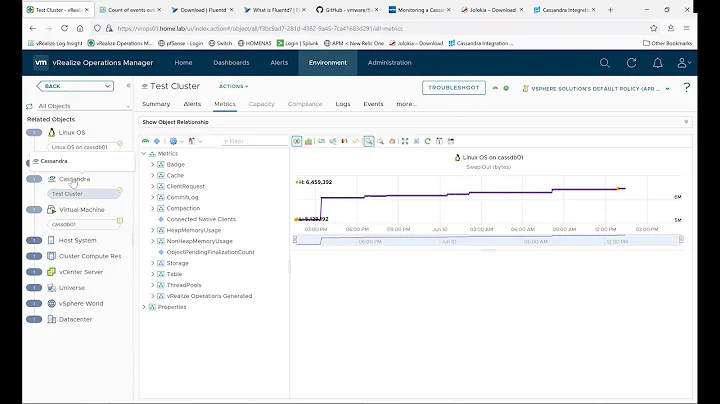Click the green bar chart toolbar icon
The height and width of the screenshot is (404, 720).
pos(308,141)
